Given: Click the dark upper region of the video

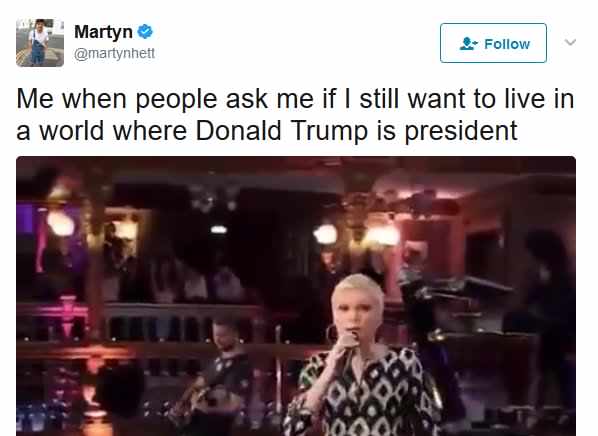Looking at the screenshot, I should click(296, 172).
